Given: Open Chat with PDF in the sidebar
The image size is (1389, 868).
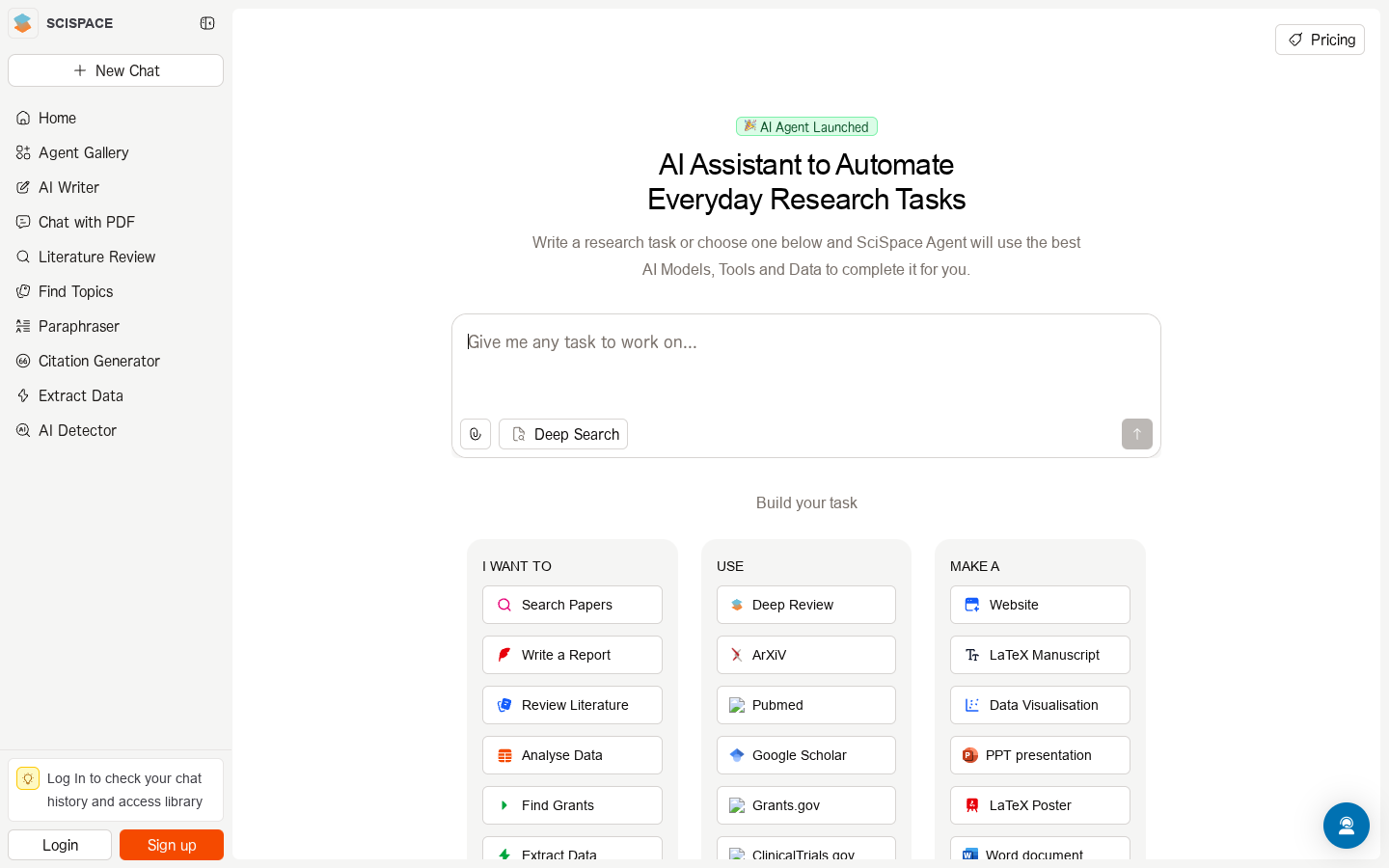Looking at the screenshot, I should tap(116, 222).
